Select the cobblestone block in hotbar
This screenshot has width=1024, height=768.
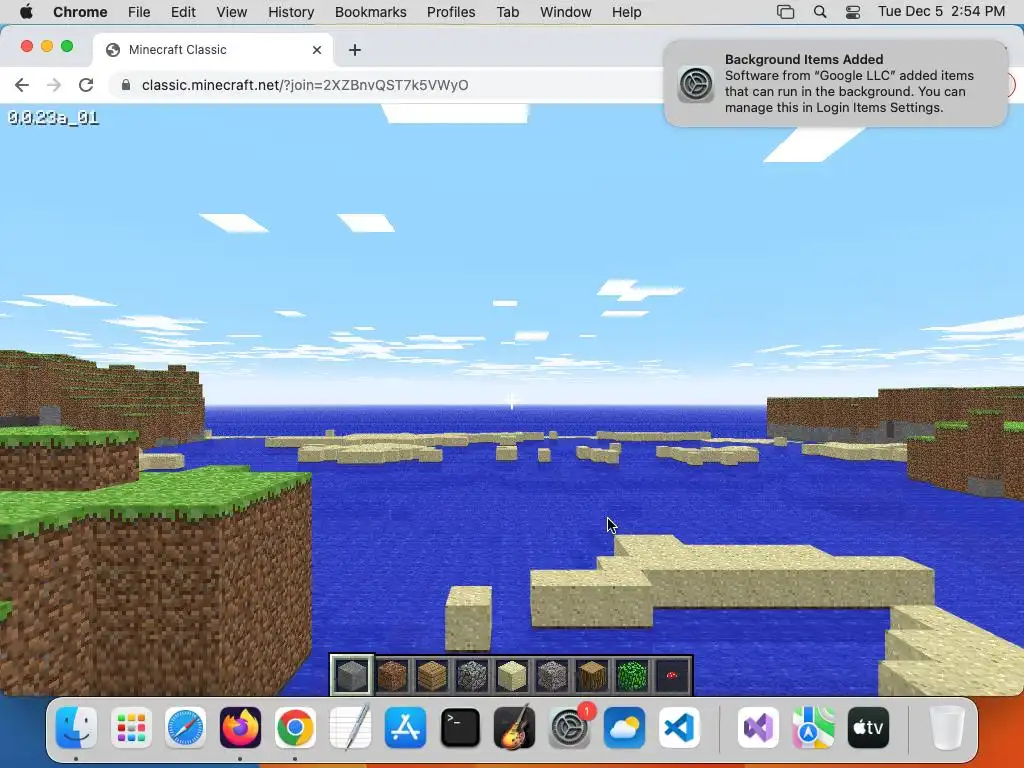click(x=472, y=675)
